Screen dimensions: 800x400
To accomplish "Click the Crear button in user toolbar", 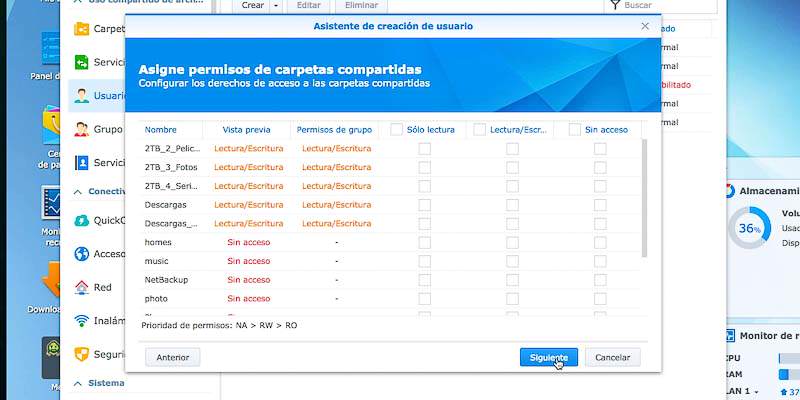I will pos(252,6).
